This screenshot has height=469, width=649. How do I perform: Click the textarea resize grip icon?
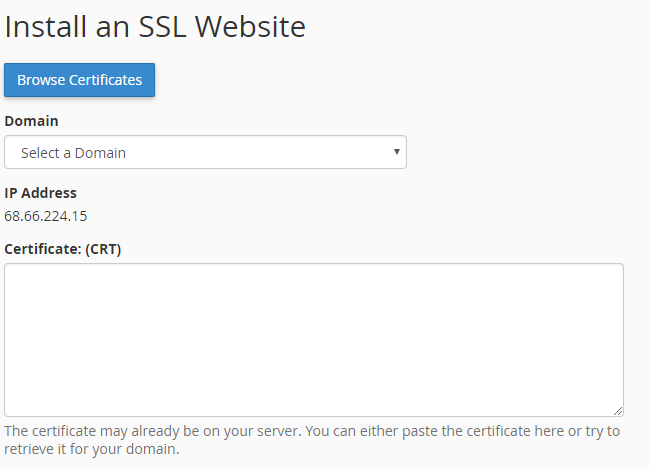[618, 411]
